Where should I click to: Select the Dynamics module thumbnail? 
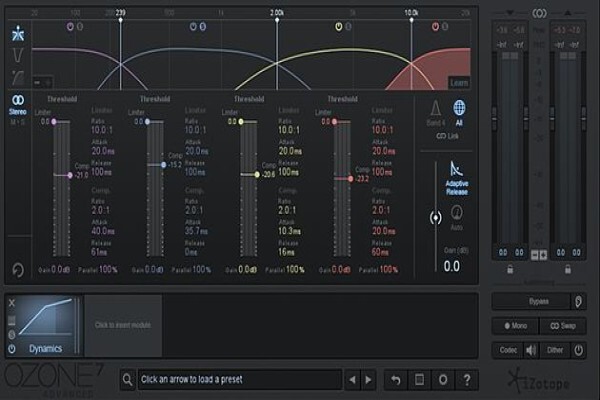point(46,325)
